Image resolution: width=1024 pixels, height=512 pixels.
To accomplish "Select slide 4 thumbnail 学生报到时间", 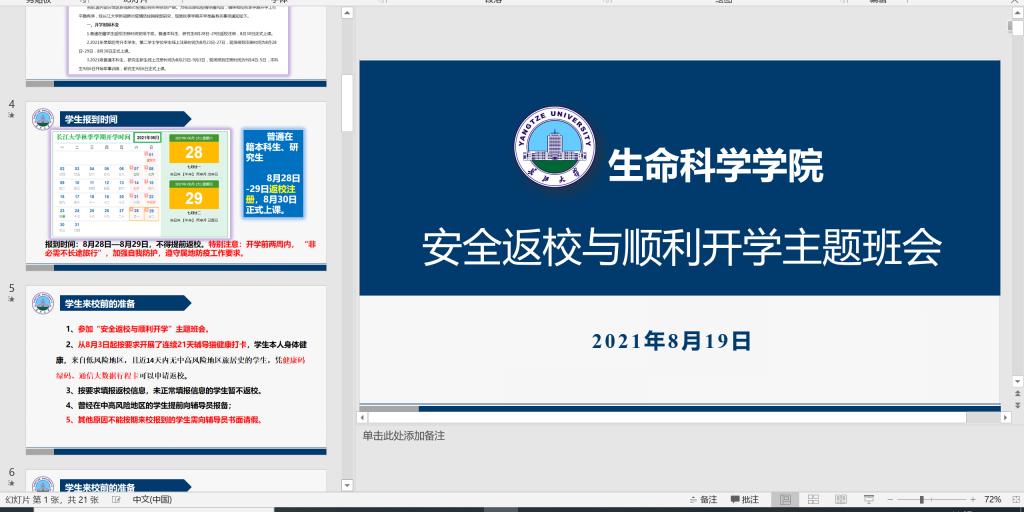I will (176, 185).
